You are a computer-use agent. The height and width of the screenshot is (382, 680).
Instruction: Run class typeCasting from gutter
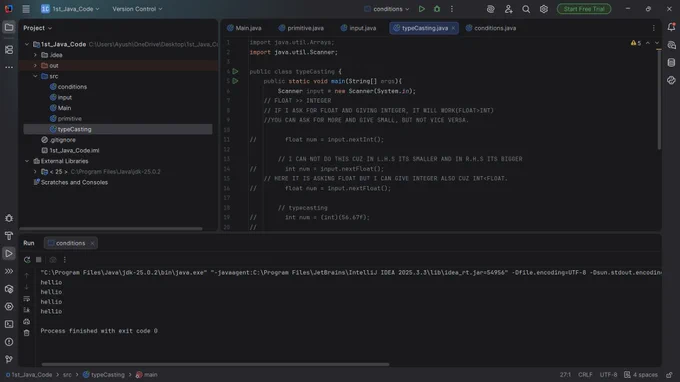click(x=235, y=71)
